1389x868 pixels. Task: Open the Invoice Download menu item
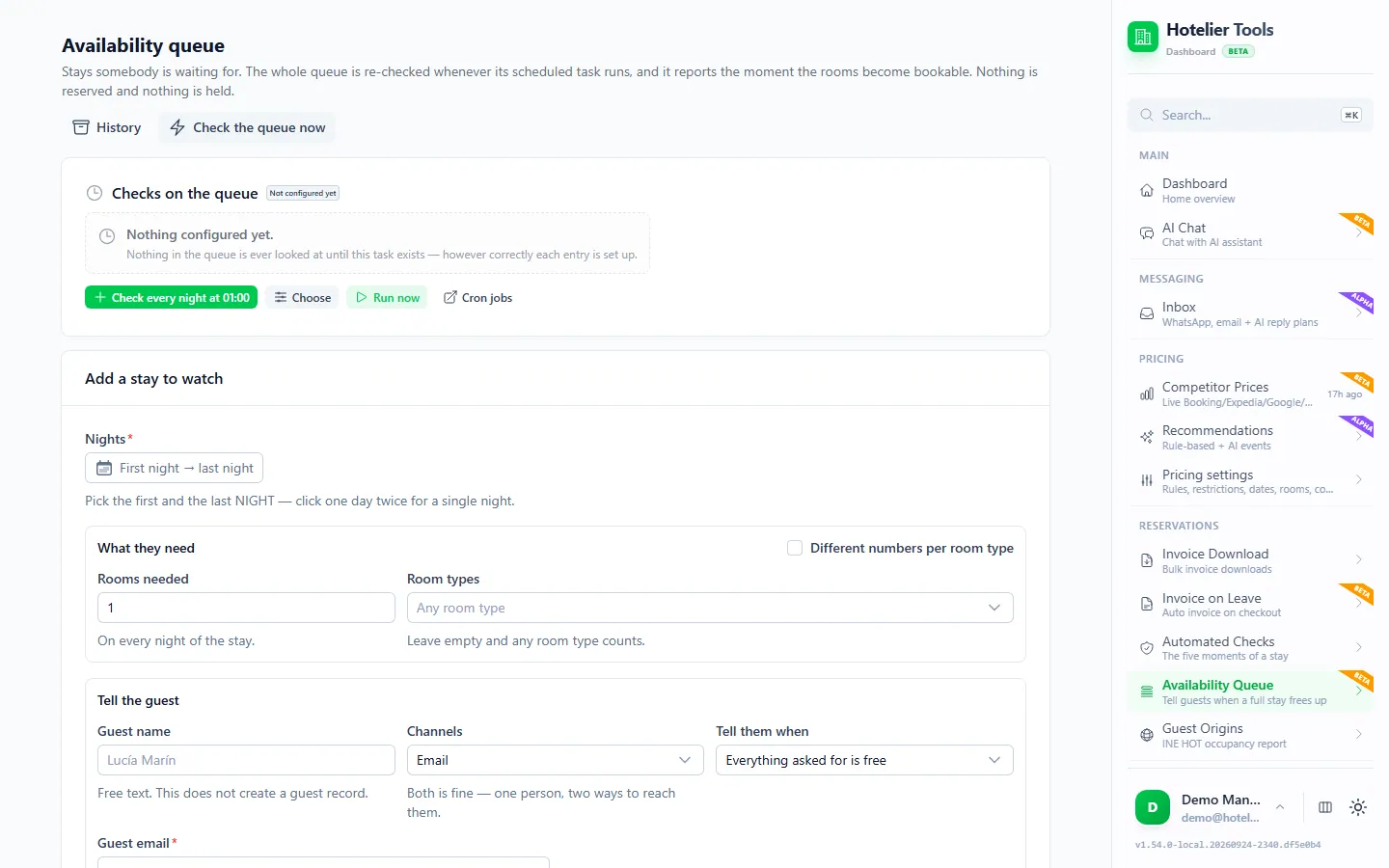1250,560
